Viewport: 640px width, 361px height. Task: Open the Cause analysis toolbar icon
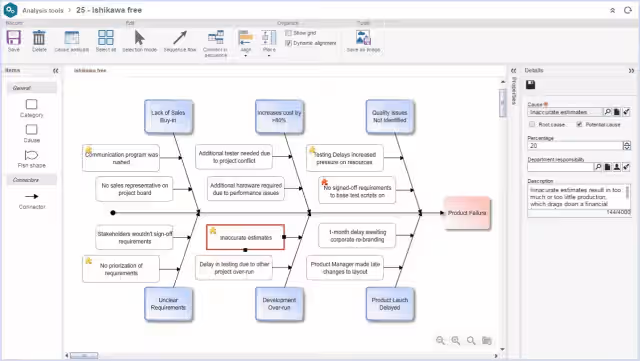[72, 38]
